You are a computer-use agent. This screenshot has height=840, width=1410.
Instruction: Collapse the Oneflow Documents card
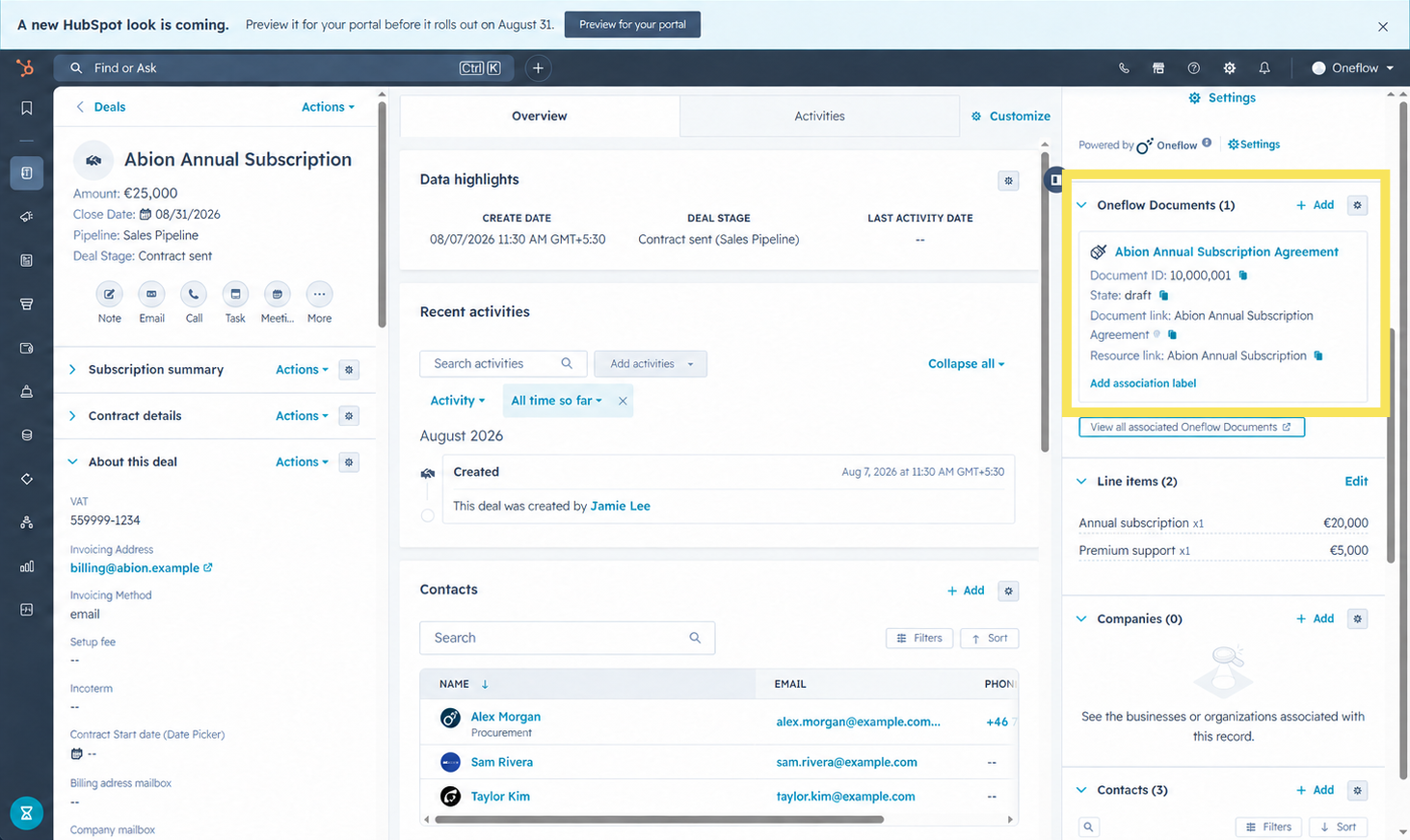tap(1081, 205)
